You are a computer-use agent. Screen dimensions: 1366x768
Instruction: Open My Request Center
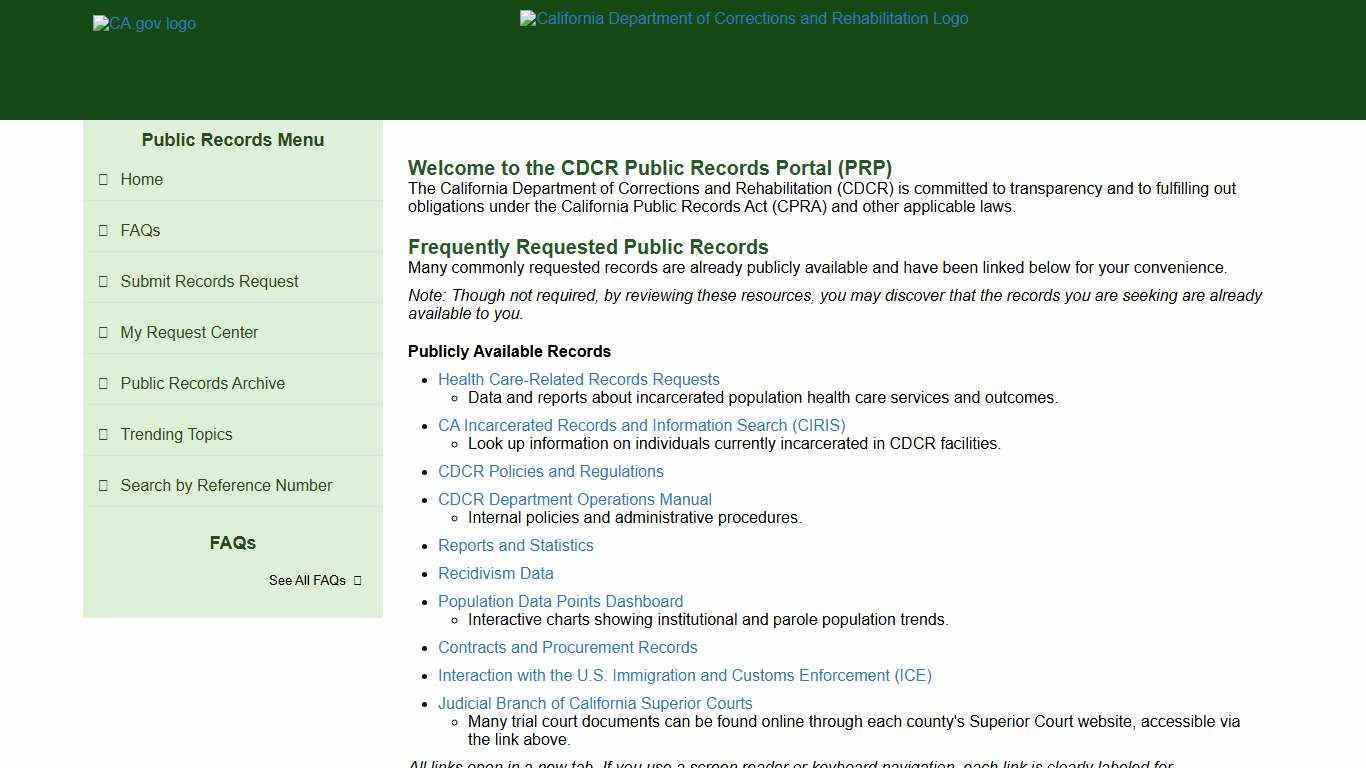189,332
